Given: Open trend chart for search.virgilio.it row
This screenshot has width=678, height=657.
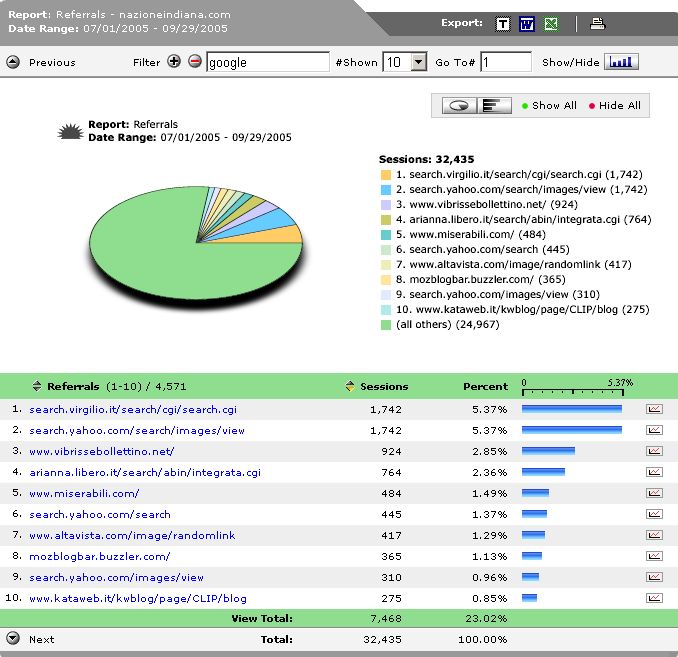Looking at the screenshot, I should (x=654, y=409).
